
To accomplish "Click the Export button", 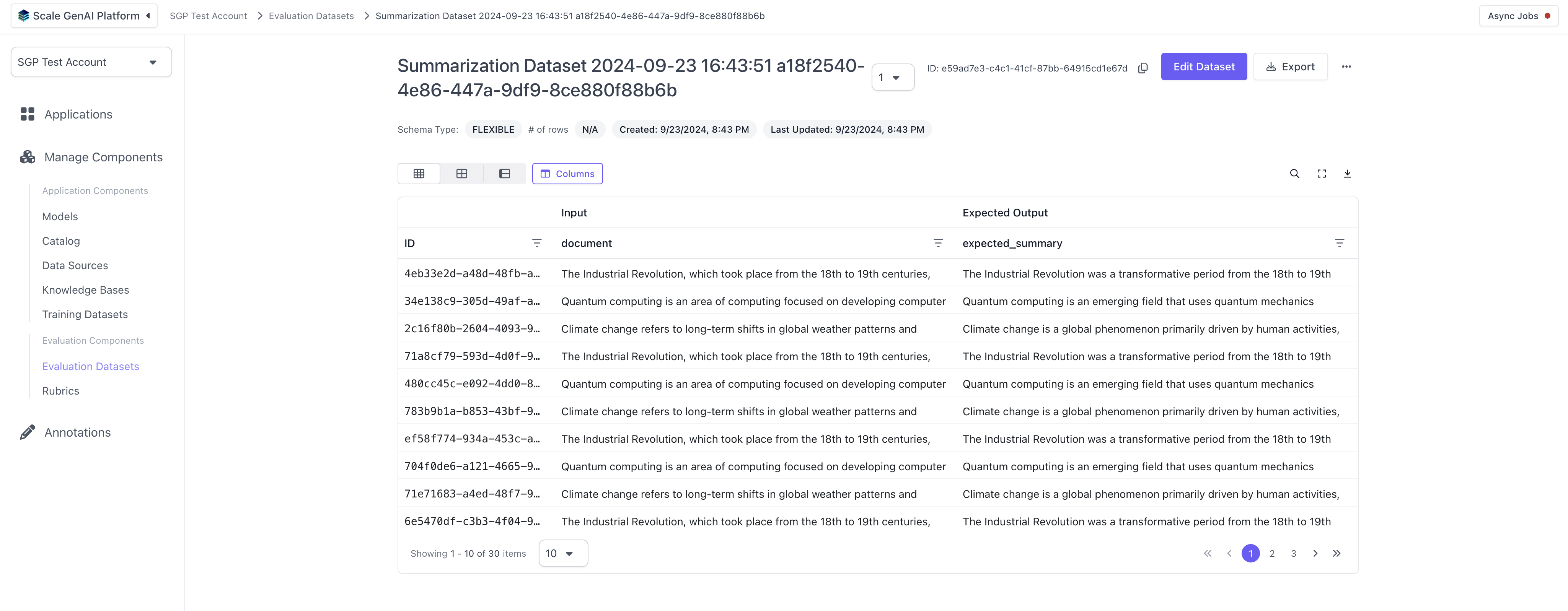I will 1290,67.
